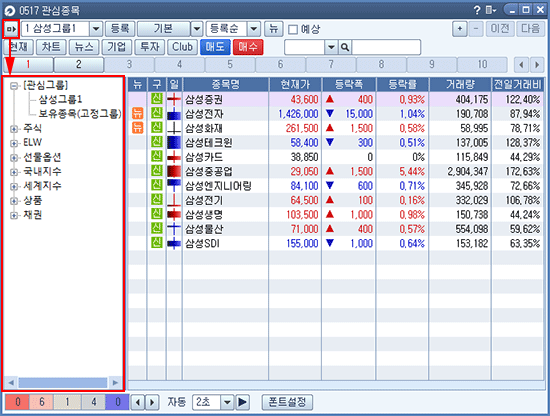This screenshot has height=416, width=550.
Task: Go to next page arrow at bottom
Action: [152, 402]
